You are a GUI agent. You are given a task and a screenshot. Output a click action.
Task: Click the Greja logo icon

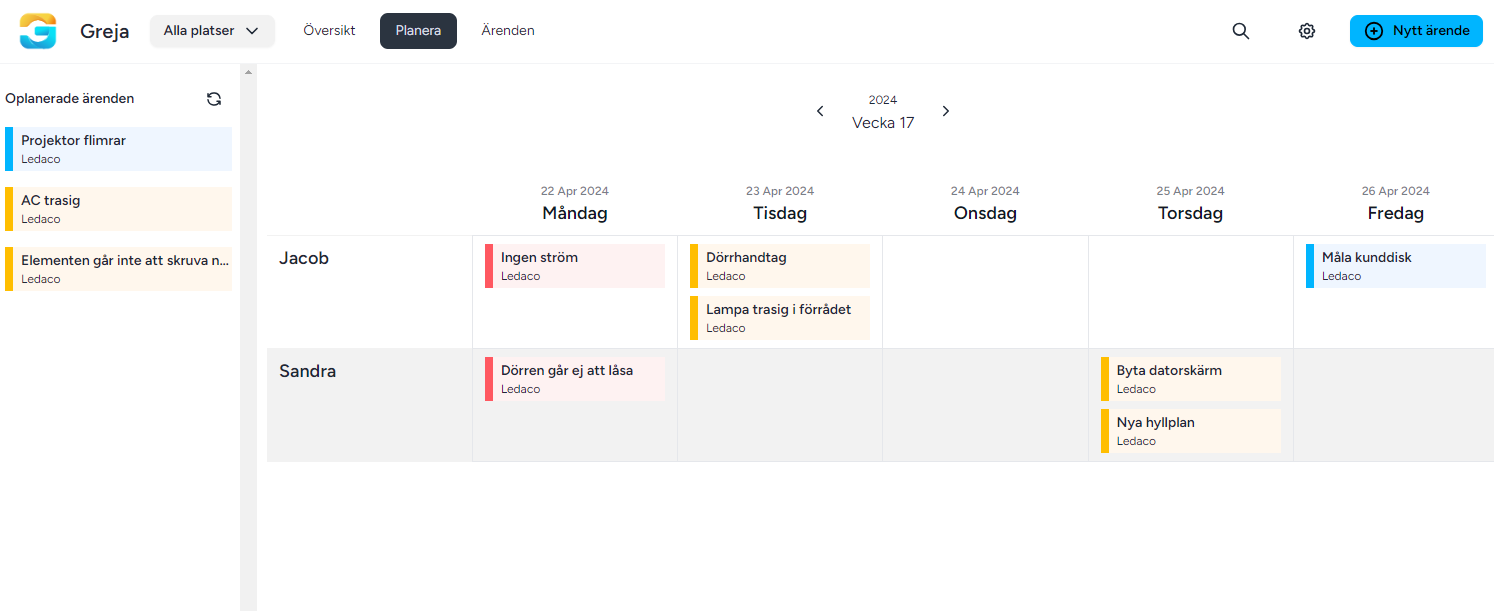click(x=38, y=31)
